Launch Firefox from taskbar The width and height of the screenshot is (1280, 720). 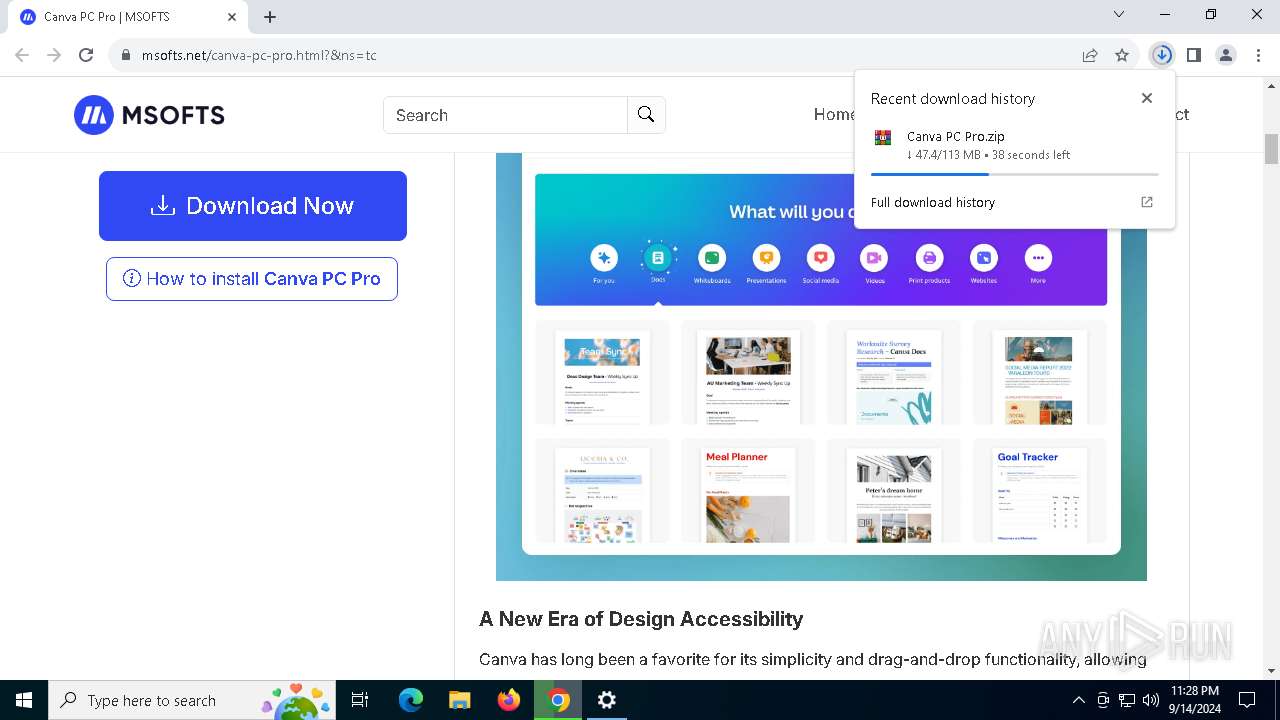pyautogui.click(x=509, y=700)
